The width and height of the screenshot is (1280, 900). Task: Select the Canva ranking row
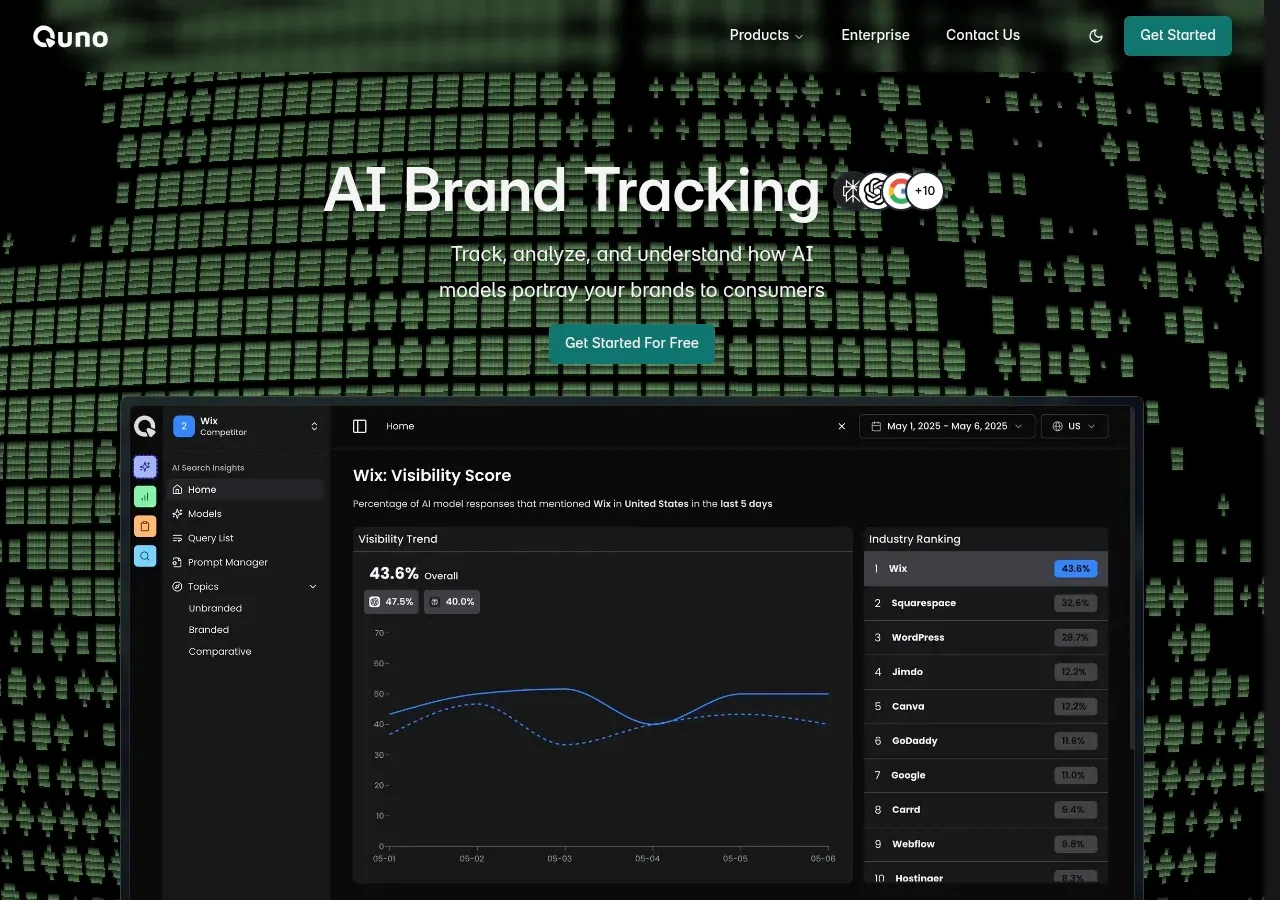point(986,707)
